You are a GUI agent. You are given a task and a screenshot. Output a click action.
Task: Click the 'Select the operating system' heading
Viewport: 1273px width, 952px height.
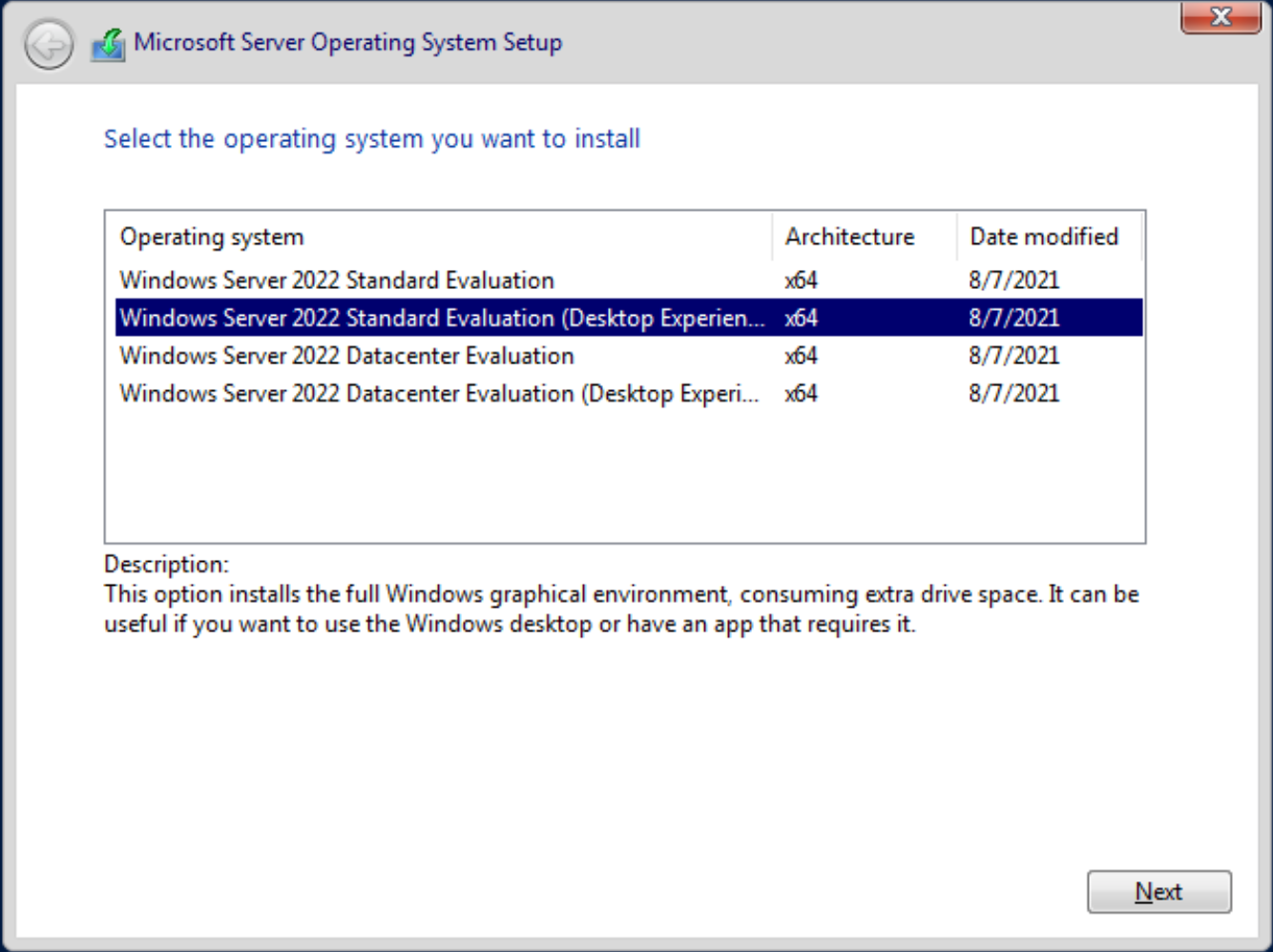tap(371, 139)
